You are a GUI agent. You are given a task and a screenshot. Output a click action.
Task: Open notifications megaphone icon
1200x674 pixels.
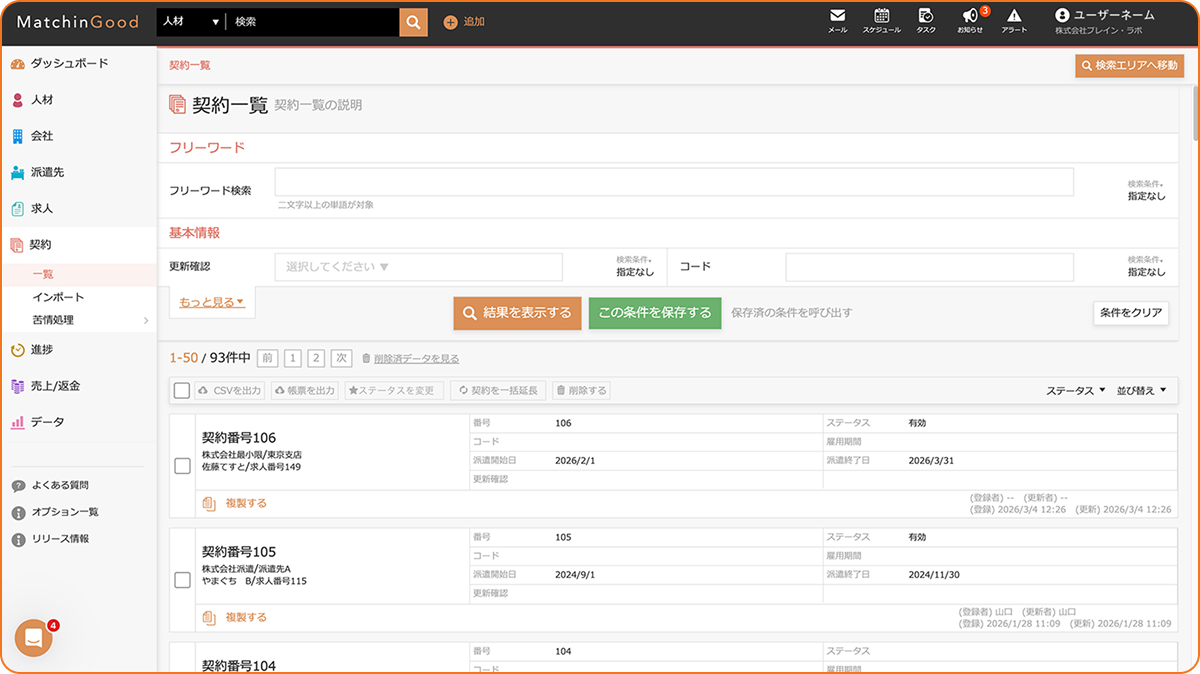969,16
